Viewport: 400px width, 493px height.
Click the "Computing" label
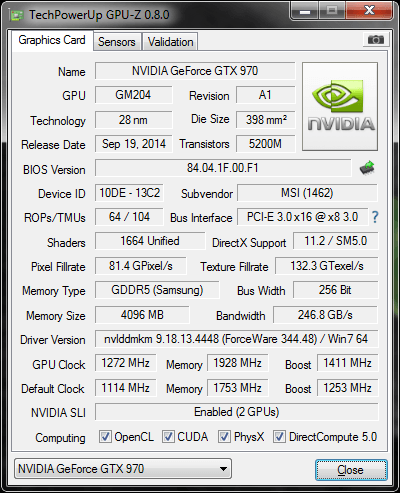[60, 438]
